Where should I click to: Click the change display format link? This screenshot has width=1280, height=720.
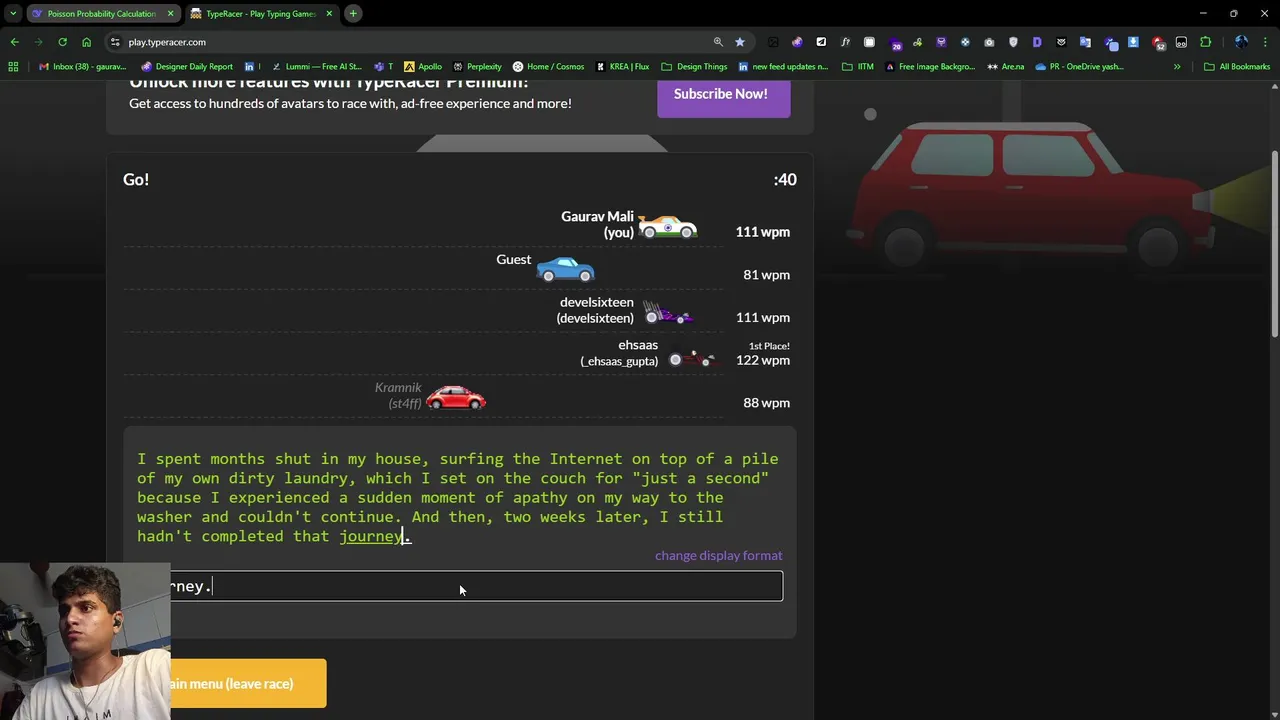pos(718,555)
